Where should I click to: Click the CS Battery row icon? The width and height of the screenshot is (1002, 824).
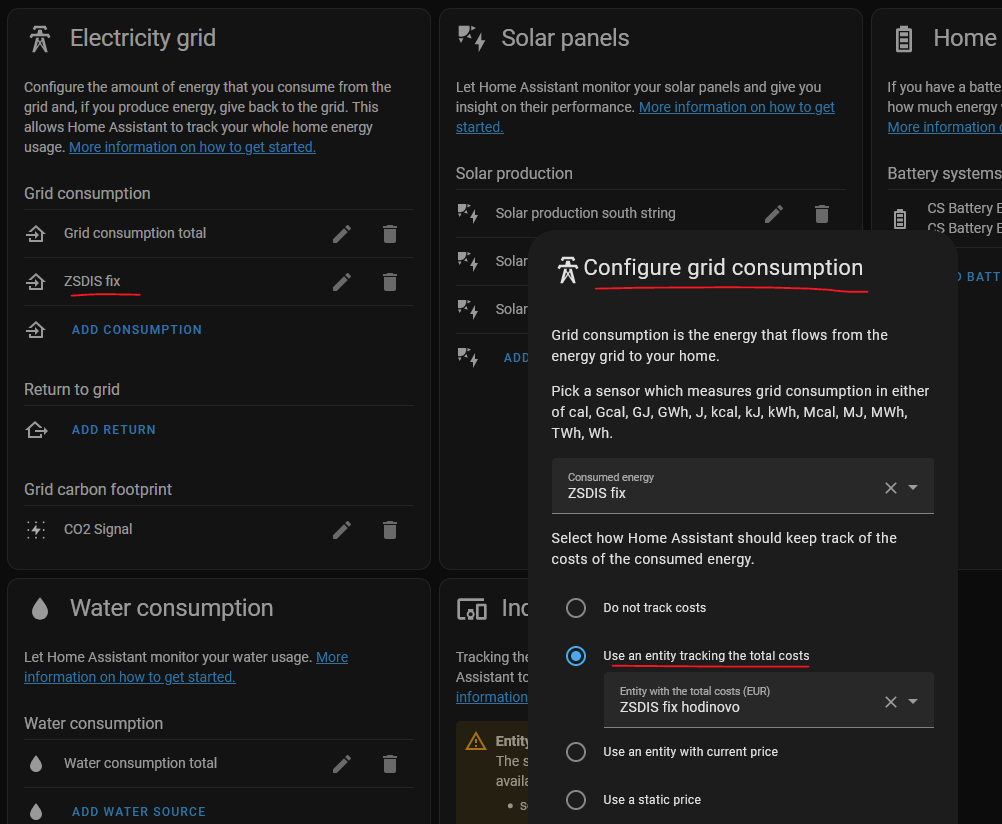[900, 219]
